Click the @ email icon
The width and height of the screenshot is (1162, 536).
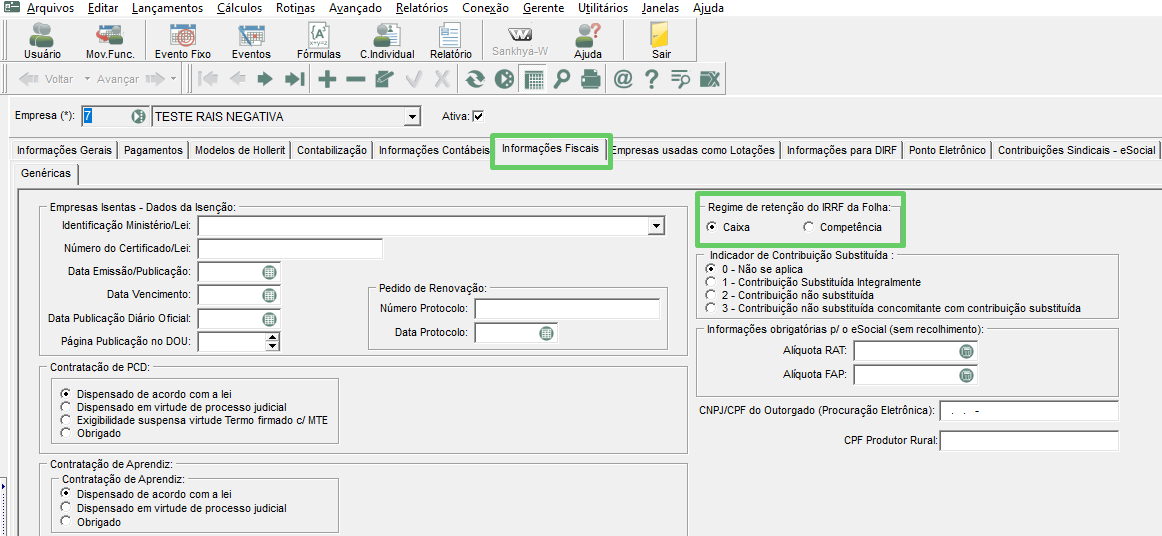click(x=622, y=79)
